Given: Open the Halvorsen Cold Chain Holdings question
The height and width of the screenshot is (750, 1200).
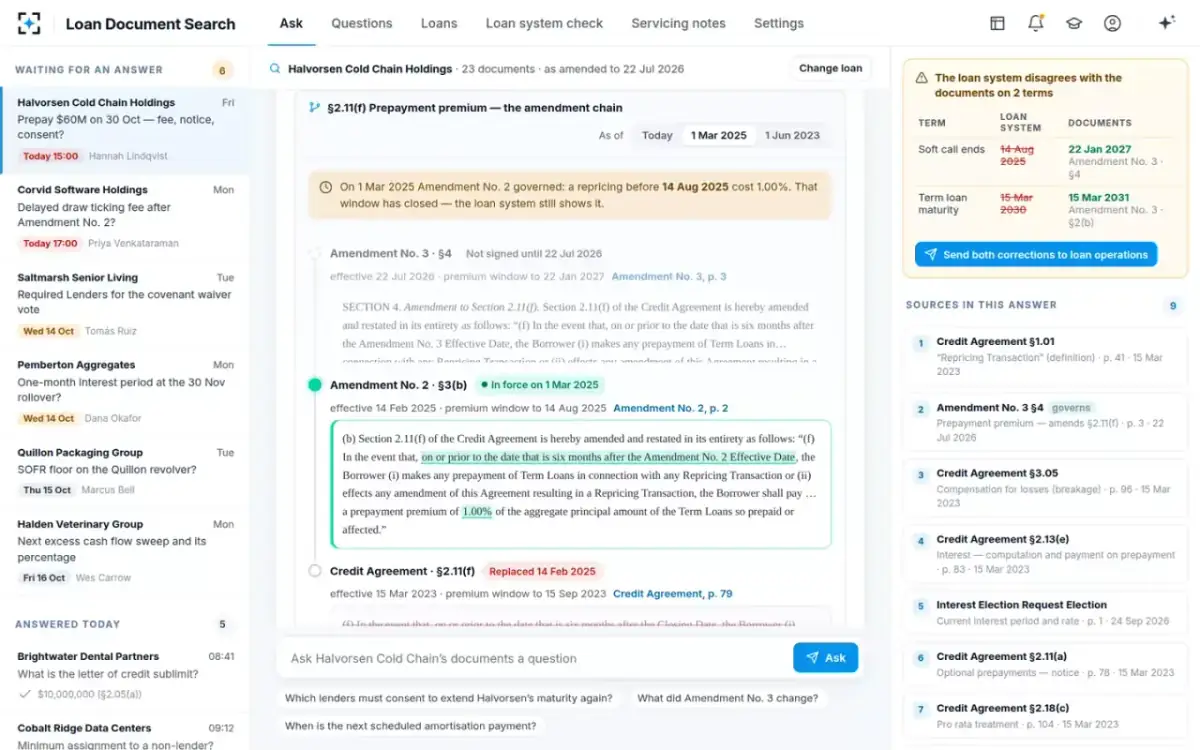Looking at the screenshot, I should (x=125, y=129).
